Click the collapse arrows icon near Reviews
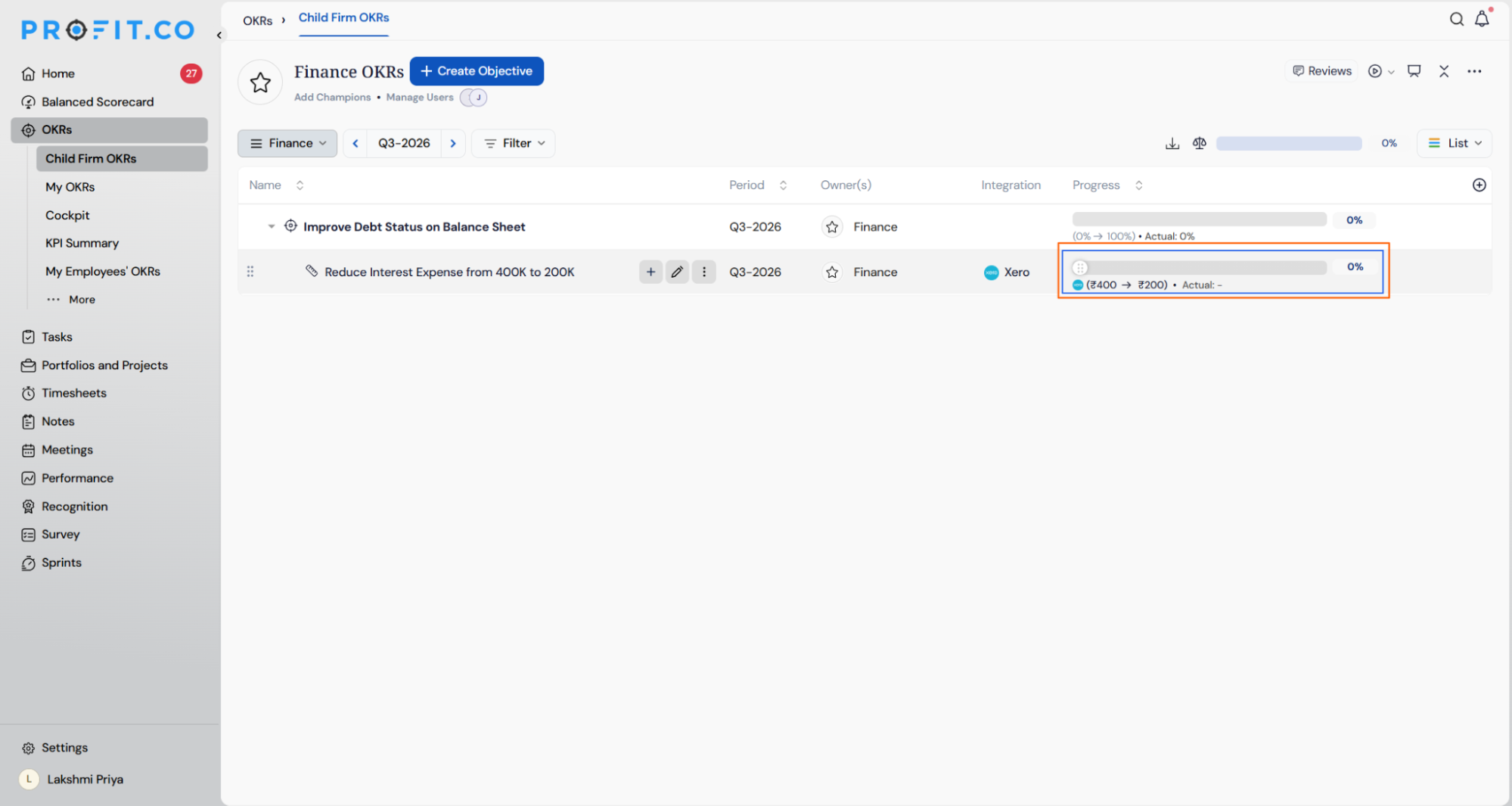The width and height of the screenshot is (1512, 806). (1444, 71)
